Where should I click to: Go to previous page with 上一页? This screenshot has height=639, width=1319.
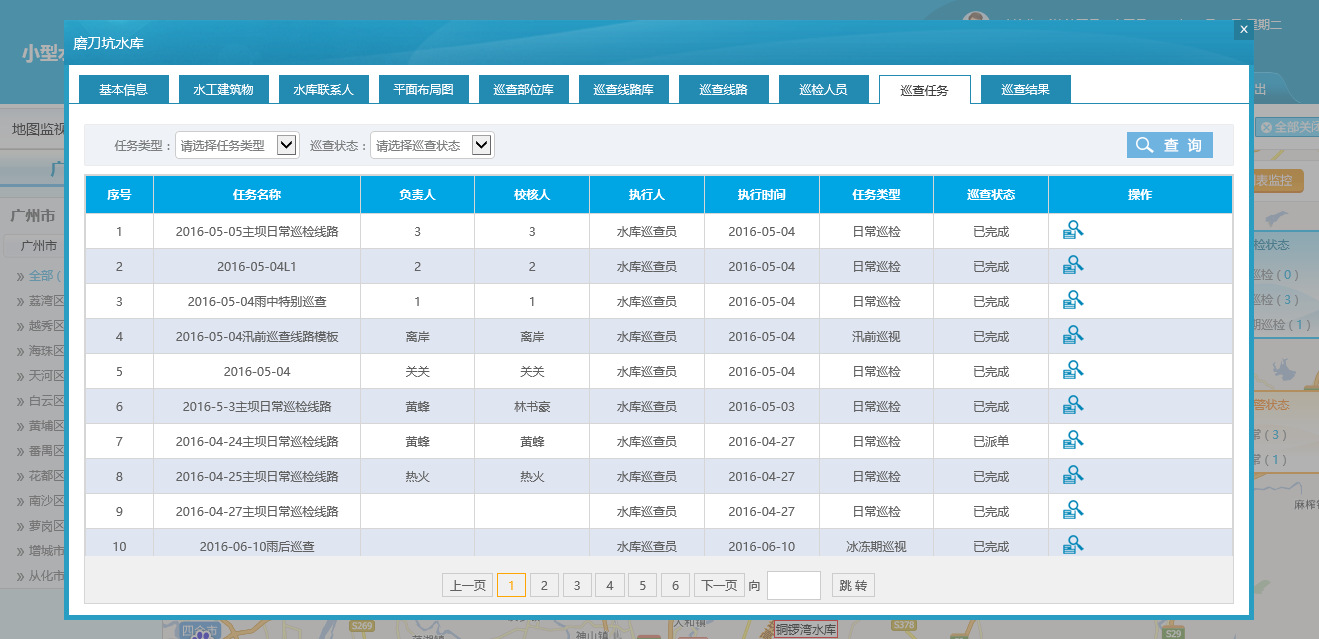tap(468, 586)
